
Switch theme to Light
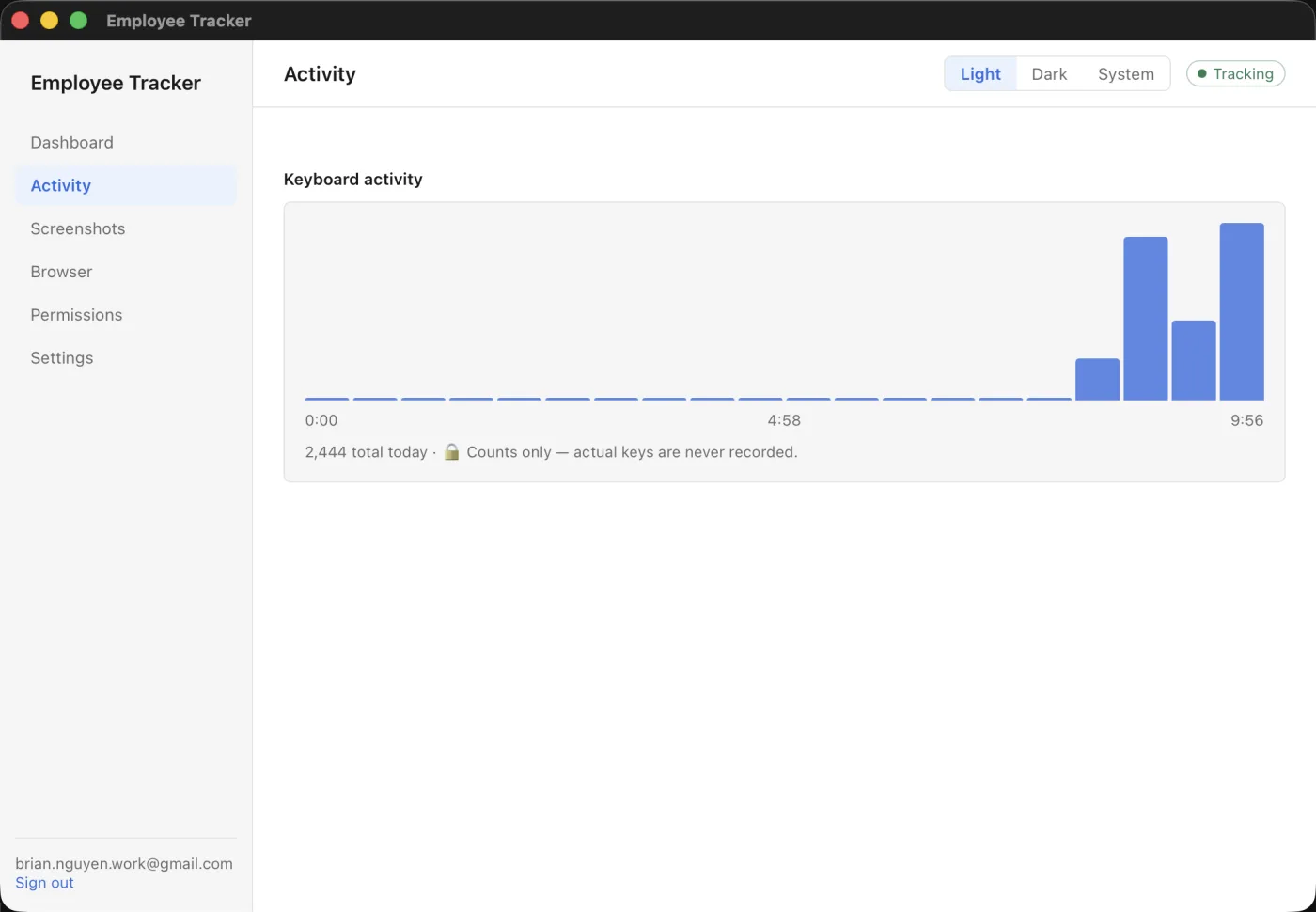point(980,74)
